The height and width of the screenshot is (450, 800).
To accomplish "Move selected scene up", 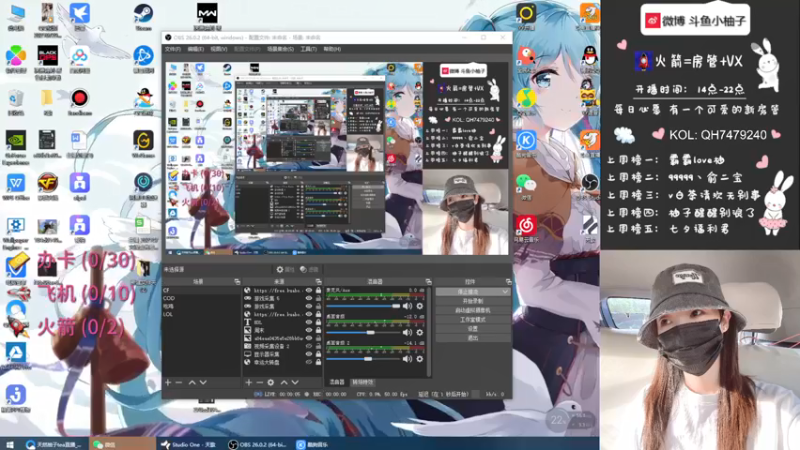I will tap(192, 382).
